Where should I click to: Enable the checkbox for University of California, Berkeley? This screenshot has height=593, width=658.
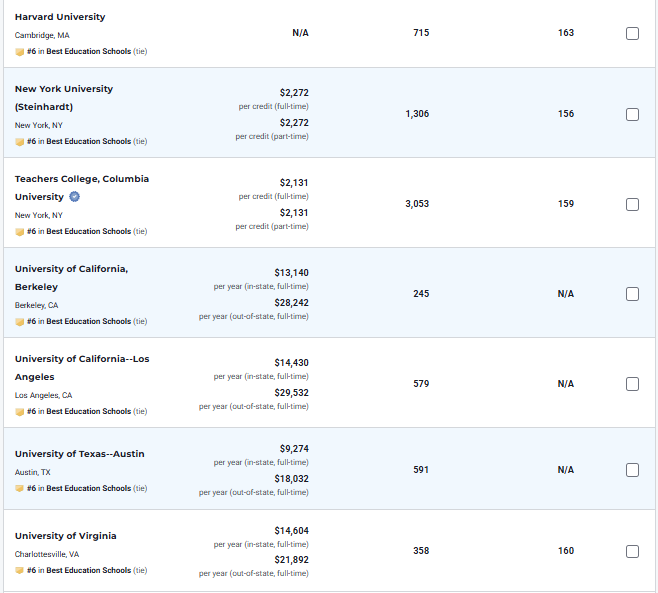pos(632,294)
